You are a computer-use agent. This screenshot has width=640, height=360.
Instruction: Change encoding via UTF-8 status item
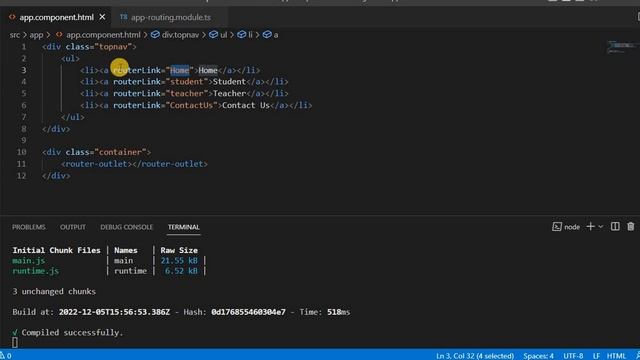pyautogui.click(x=573, y=356)
